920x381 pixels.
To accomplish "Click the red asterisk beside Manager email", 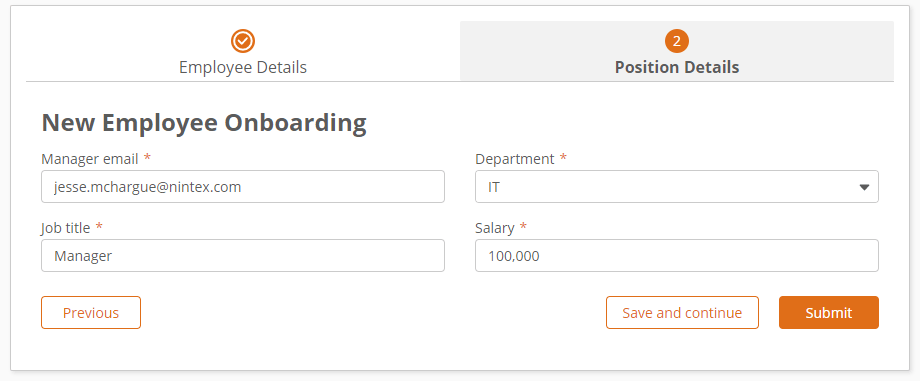I will point(147,157).
